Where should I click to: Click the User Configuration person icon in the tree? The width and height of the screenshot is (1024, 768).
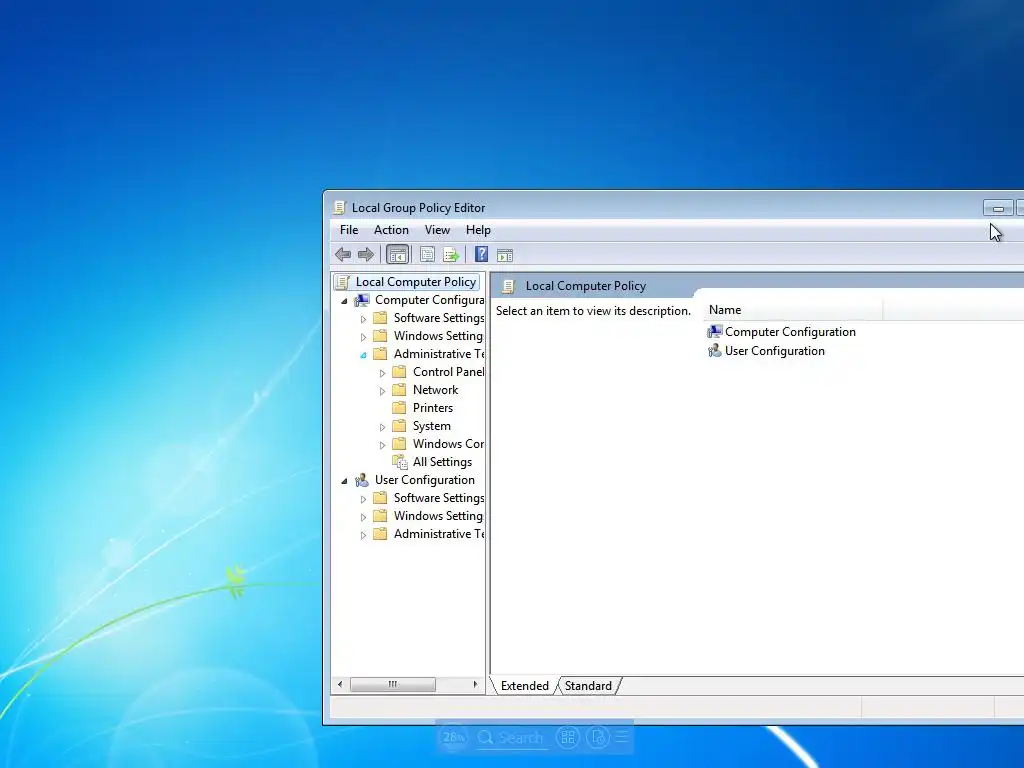pyautogui.click(x=362, y=480)
